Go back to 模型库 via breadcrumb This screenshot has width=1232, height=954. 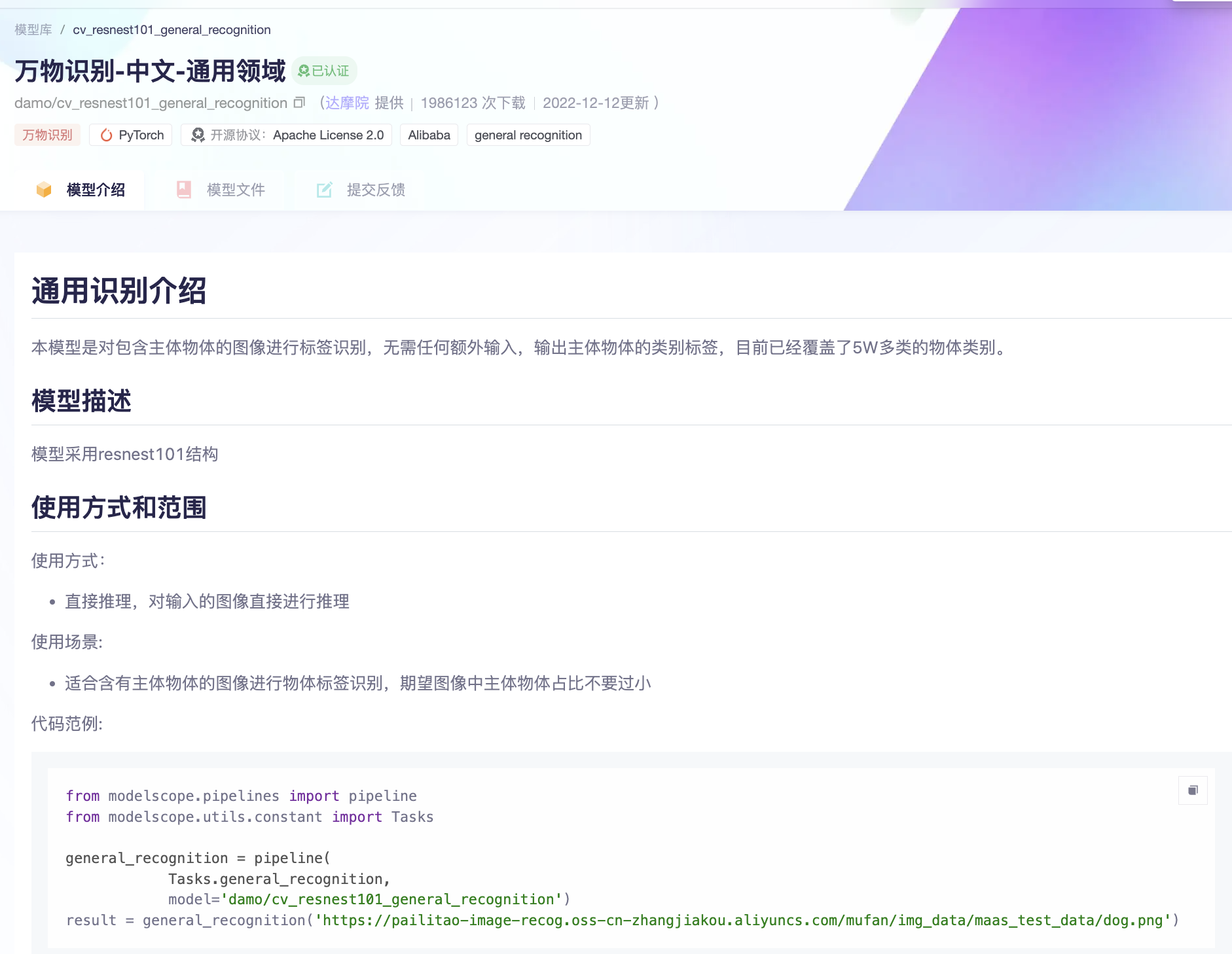click(33, 29)
